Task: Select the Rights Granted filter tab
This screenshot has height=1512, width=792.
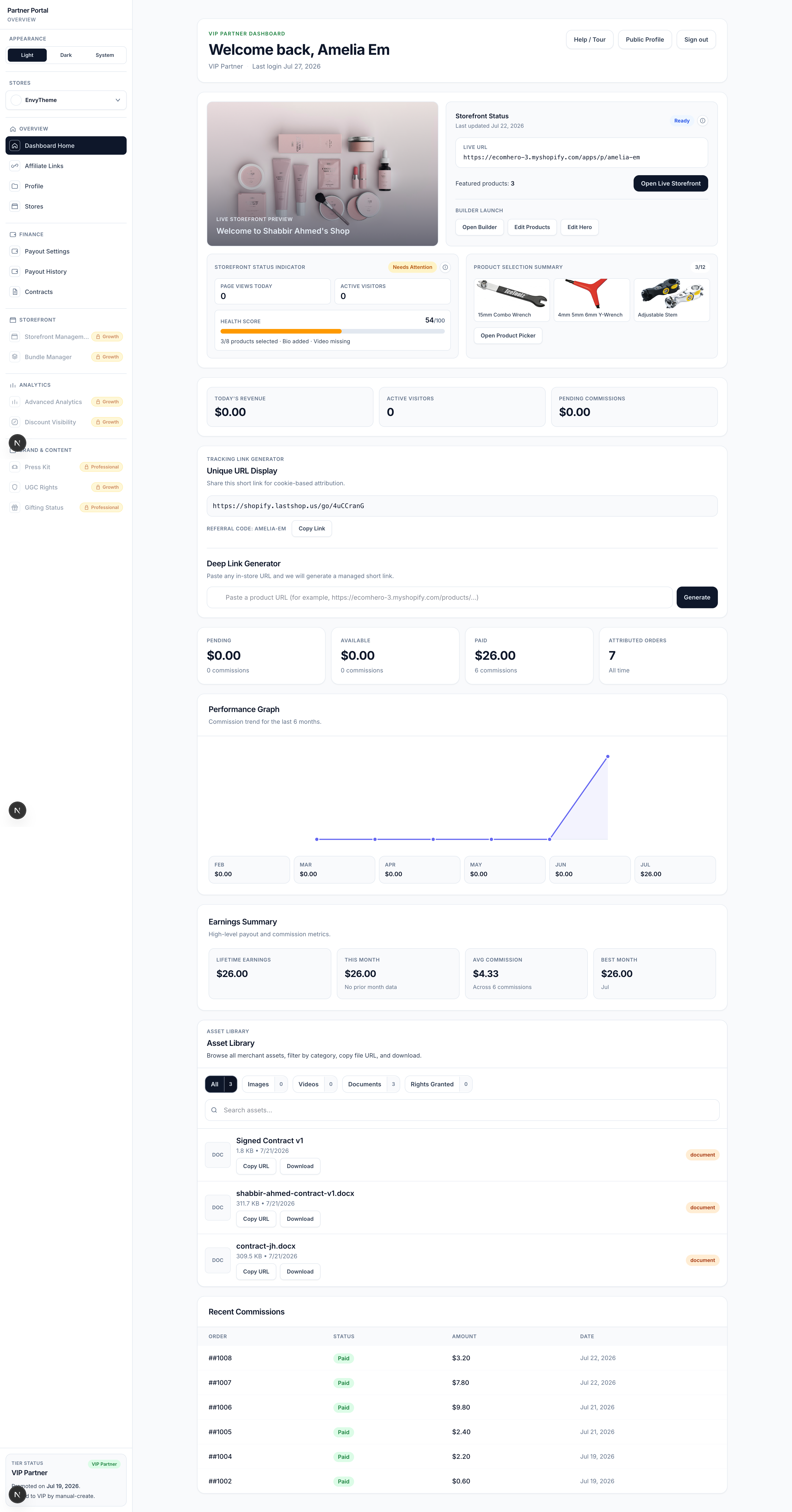Action: pos(439,1084)
